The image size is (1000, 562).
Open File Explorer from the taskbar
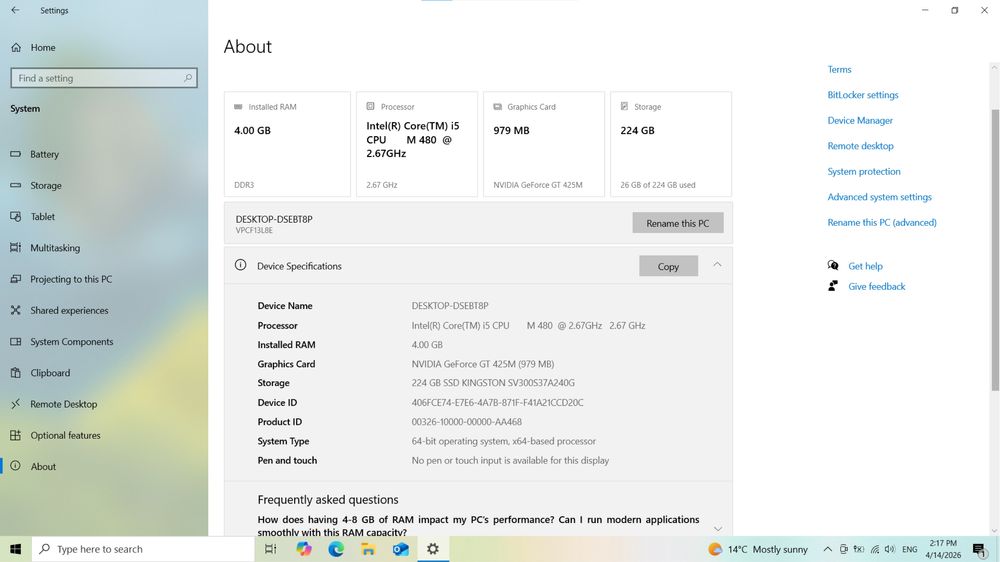tap(368, 549)
